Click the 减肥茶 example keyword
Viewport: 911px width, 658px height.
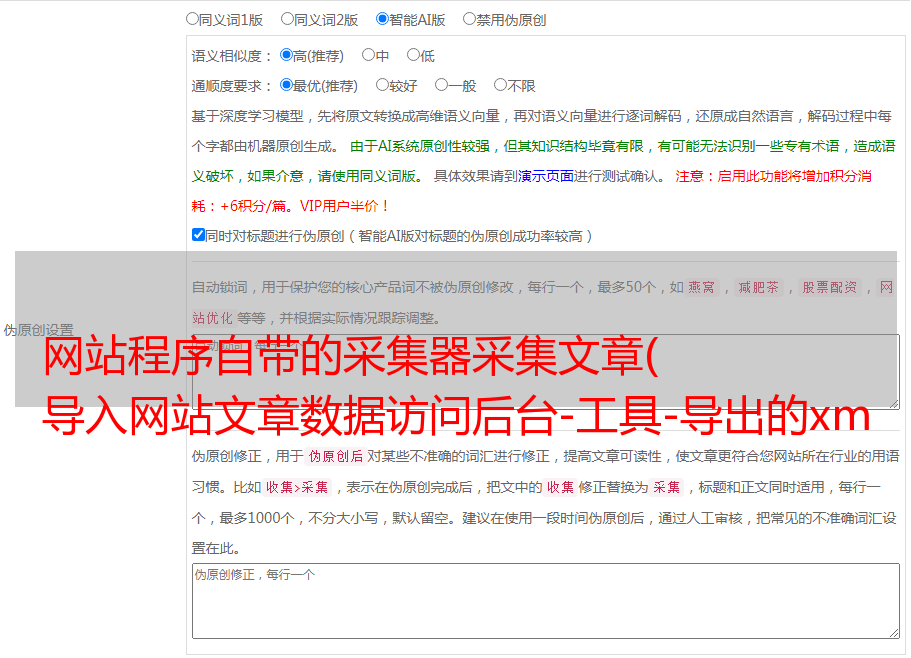758,287
